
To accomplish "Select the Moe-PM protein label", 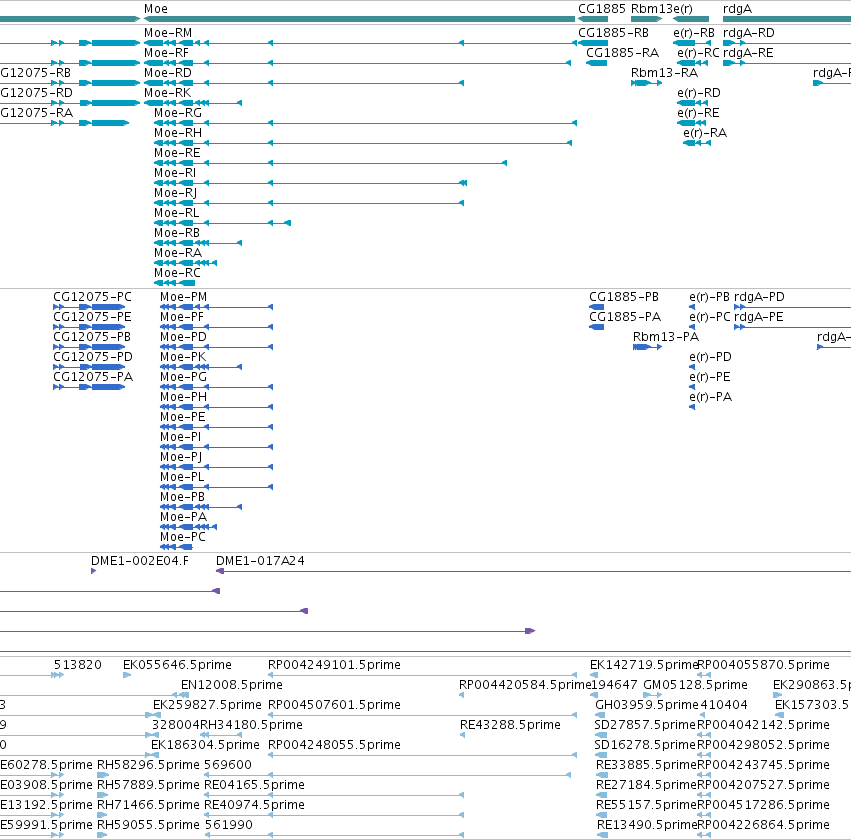I will (x=183, y=297).
